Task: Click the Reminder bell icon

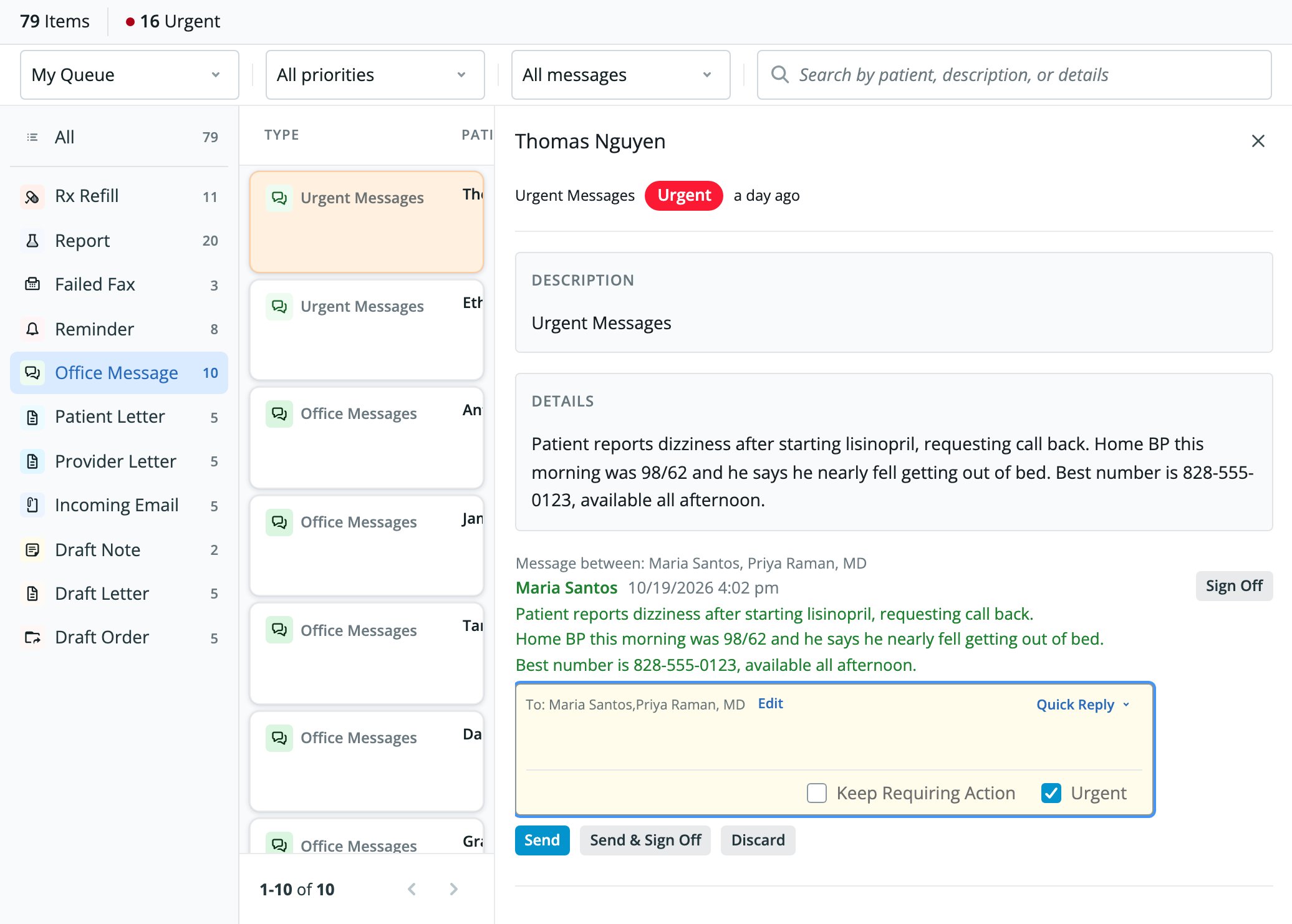Action: (32, 329)
